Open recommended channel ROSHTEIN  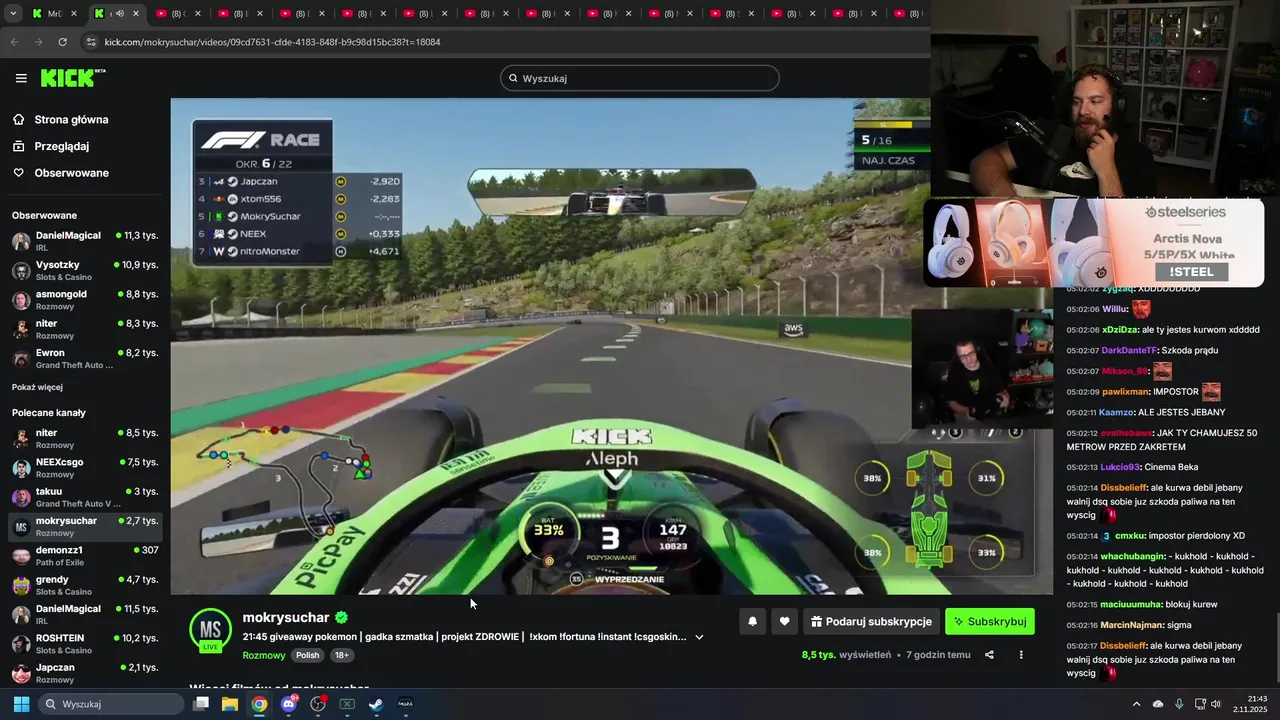point(85,643)
